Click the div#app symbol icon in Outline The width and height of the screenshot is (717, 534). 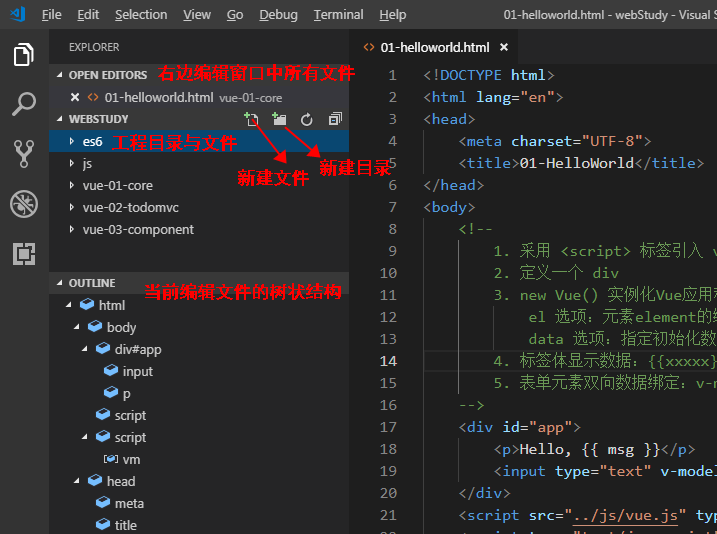pyautogui.click(x=103, y=348)
